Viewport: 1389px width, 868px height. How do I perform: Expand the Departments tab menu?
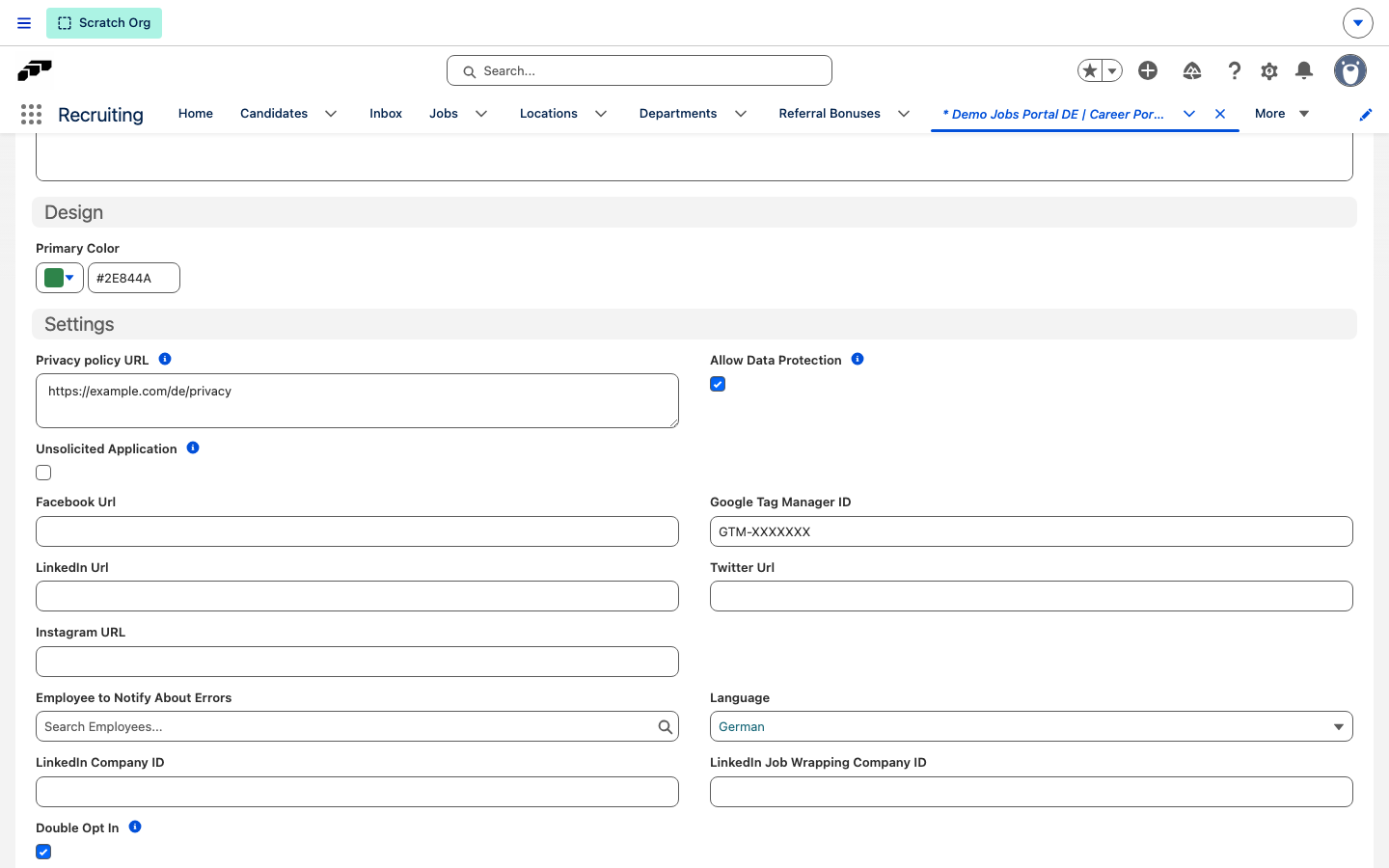click(741, 114)
